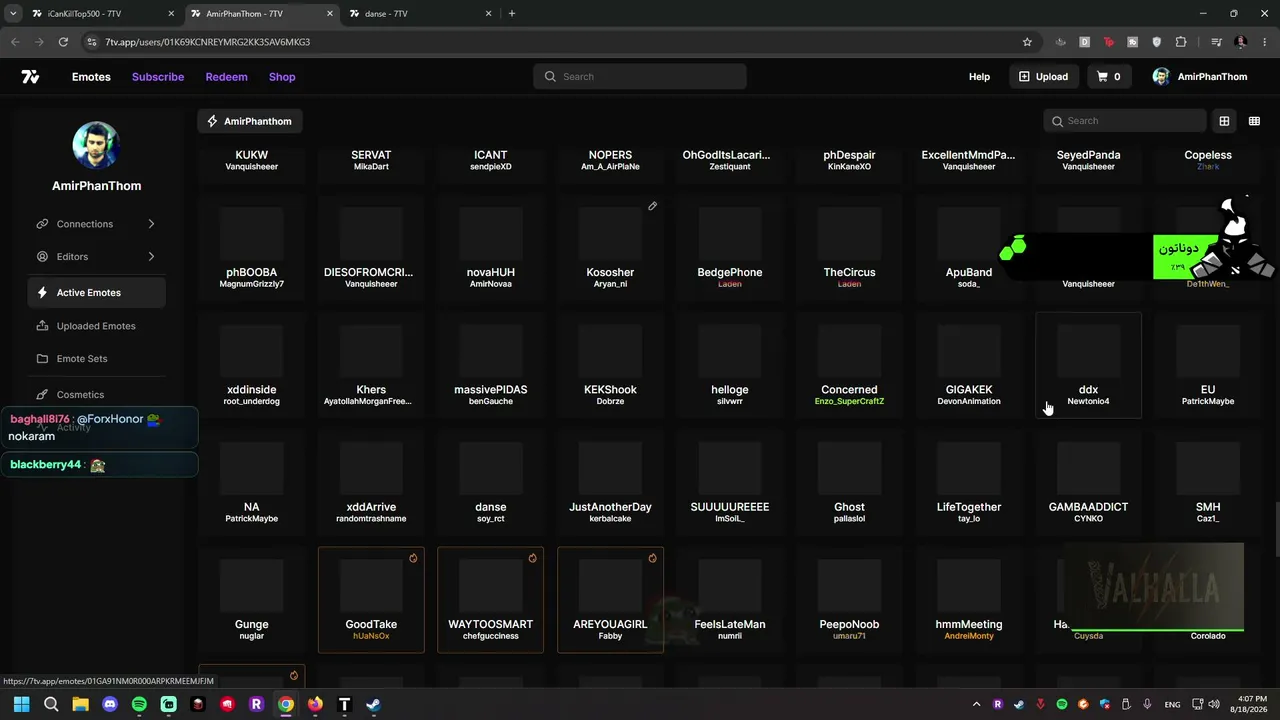1280x720 pixels.
Task: Expand the Editors section chevron
Action: (151, 257)
